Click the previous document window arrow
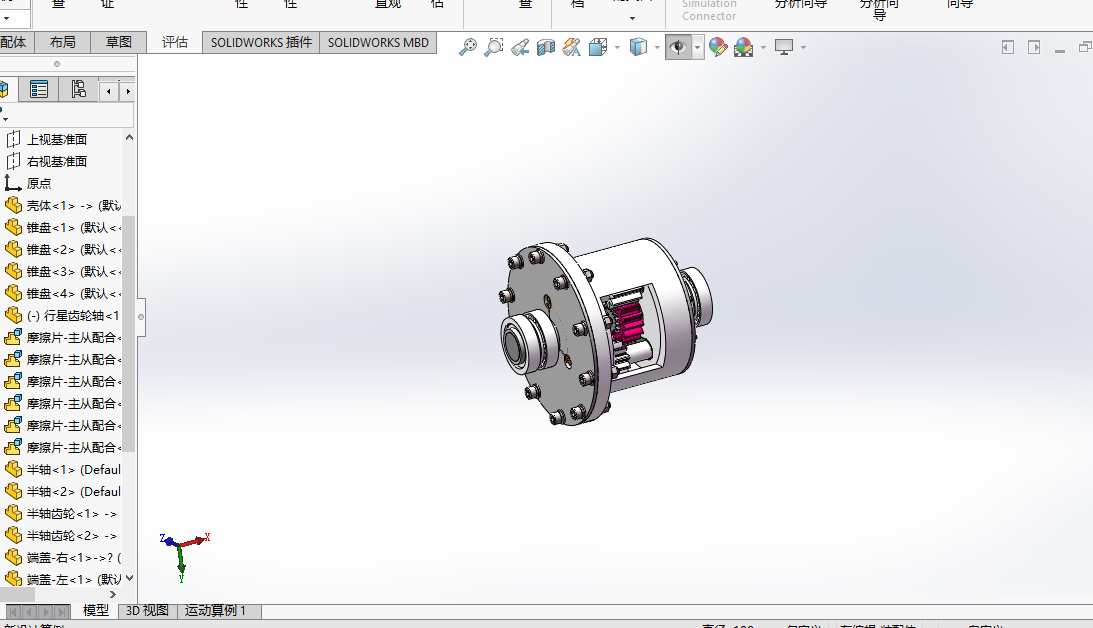Viewport: 1093px width, 628px height. tap(1008, 47)
